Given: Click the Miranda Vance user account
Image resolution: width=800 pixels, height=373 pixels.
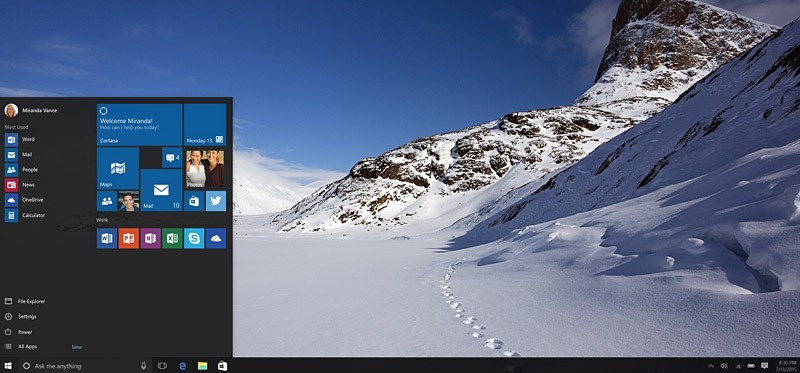Looking at the screenshot, I should tap(31, 110).
